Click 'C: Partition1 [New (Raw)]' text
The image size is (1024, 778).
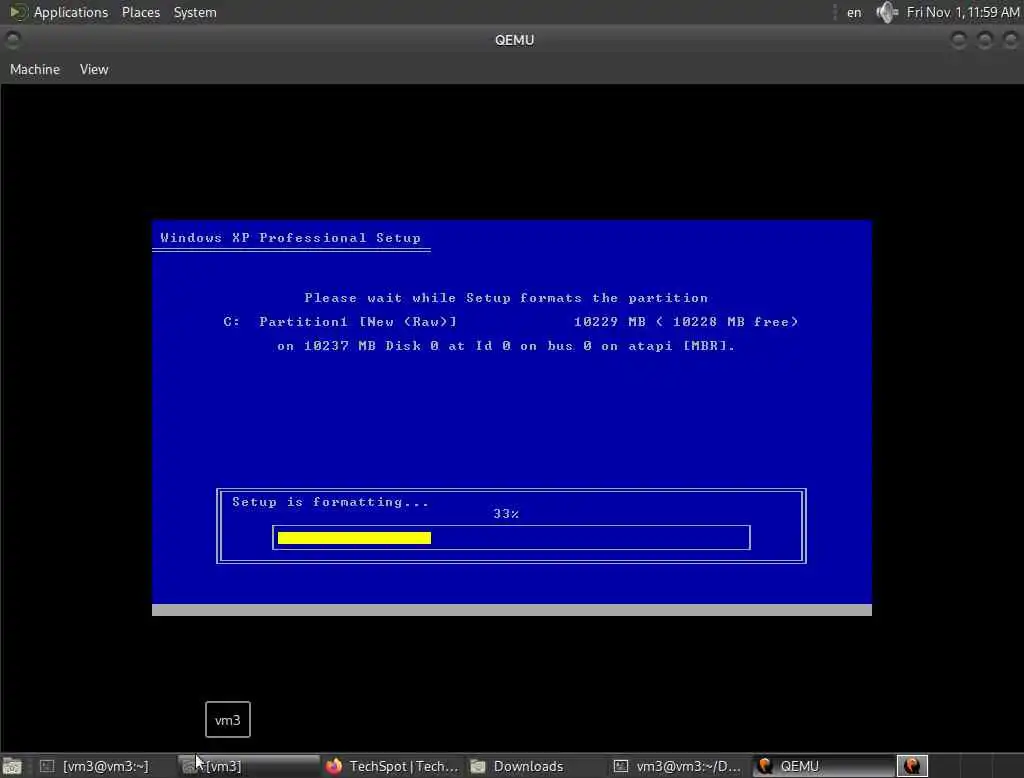coord(340,321)
